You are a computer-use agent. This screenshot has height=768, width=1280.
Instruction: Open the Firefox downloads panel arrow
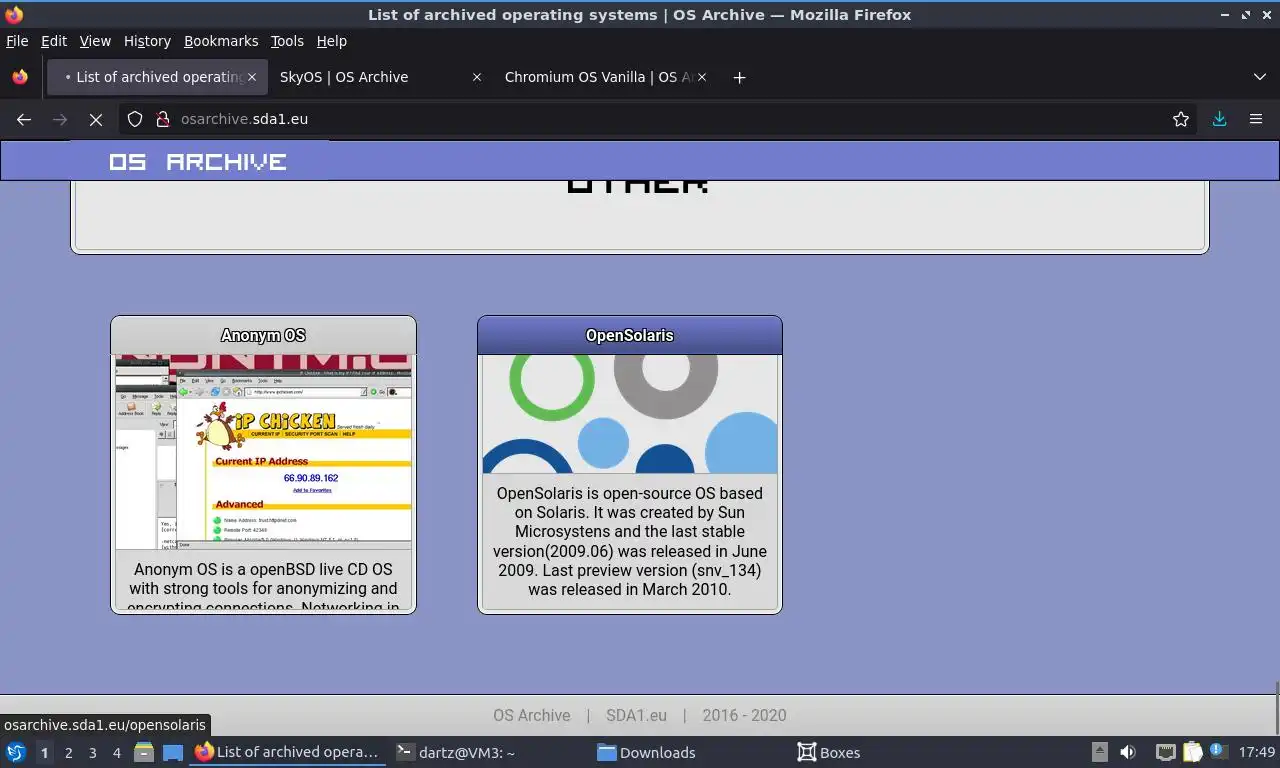click(x=1219, y=119)
